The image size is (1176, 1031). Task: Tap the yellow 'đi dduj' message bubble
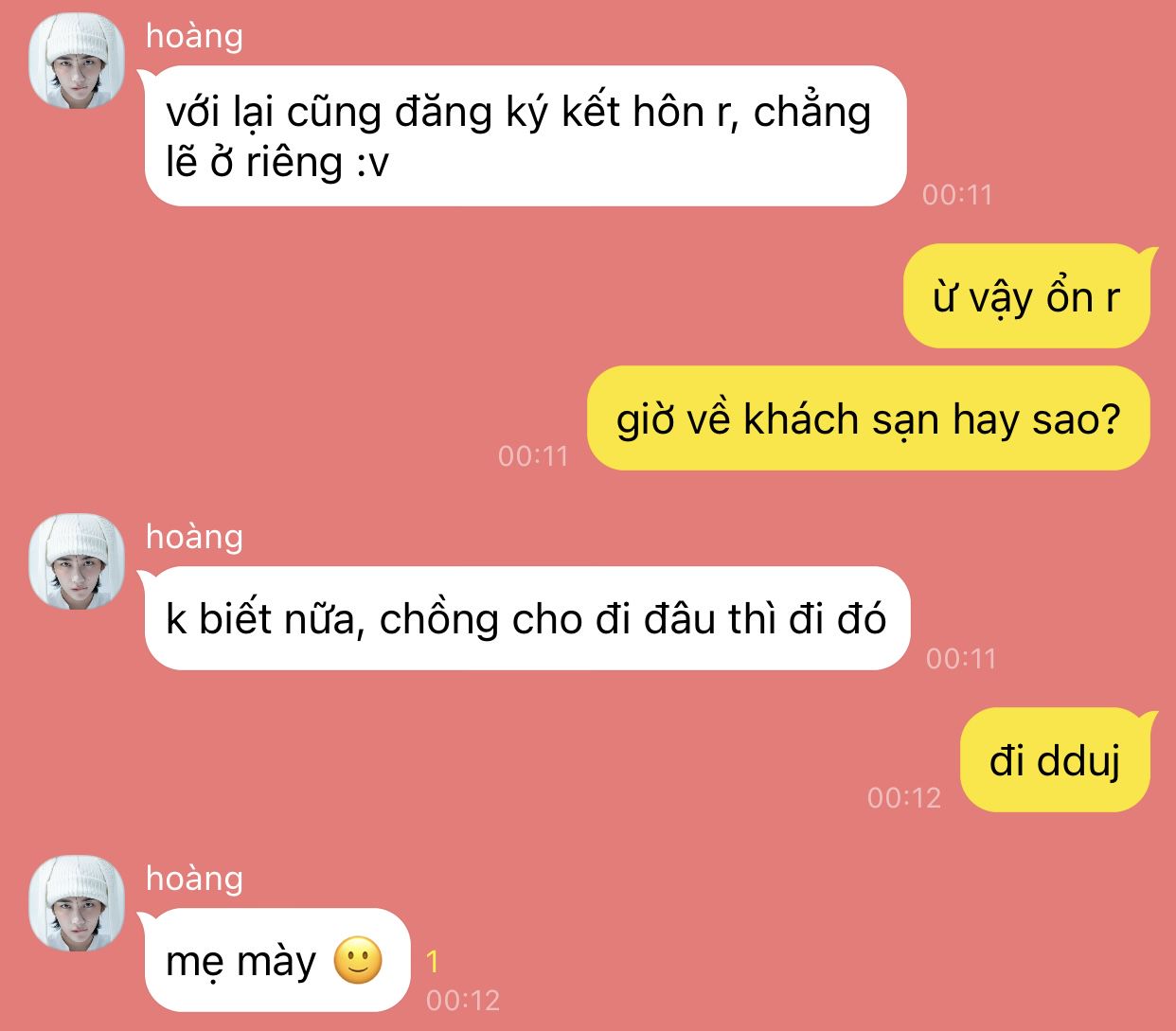click(1056, 759)
